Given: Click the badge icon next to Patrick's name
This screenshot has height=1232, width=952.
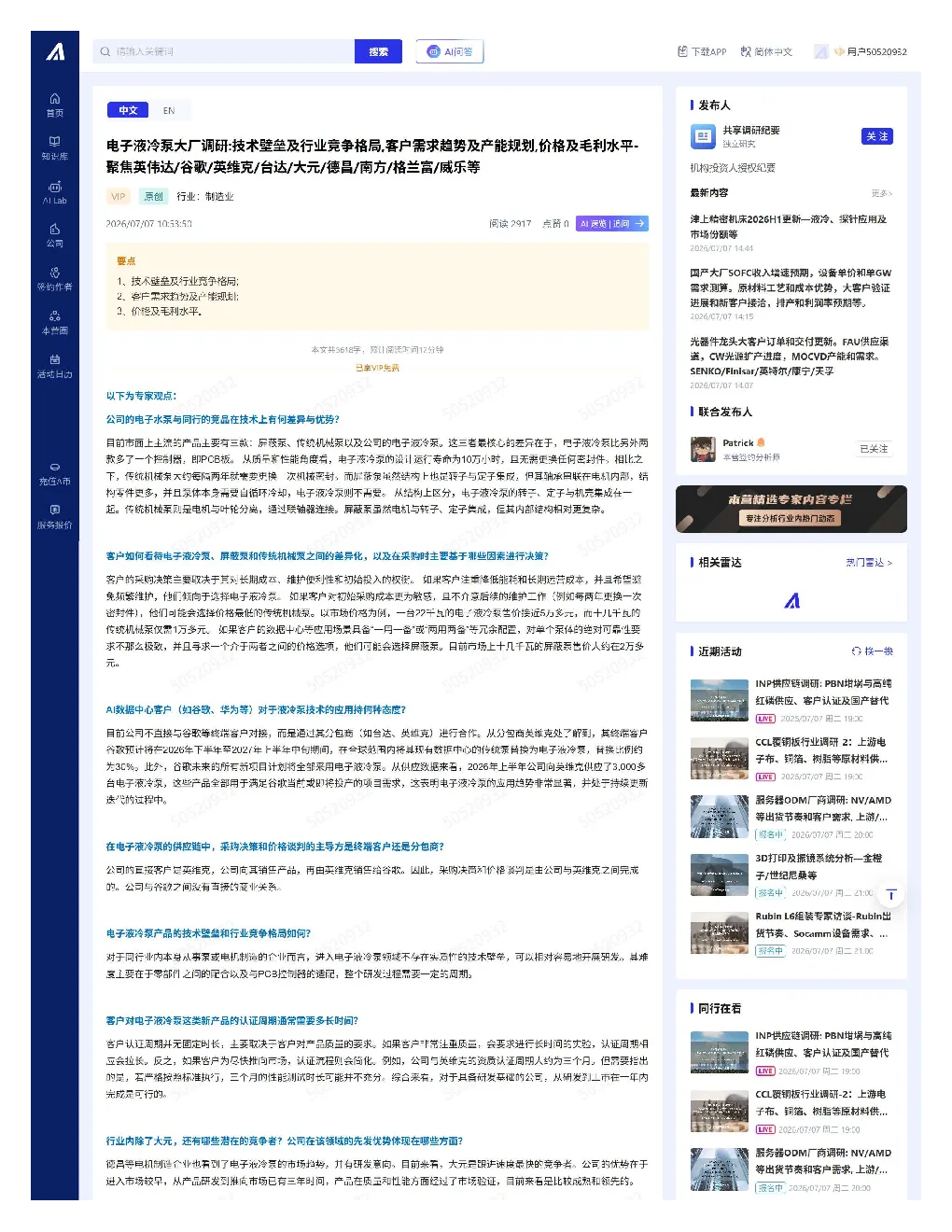Looking at the screenshot, I should point(761,442).
